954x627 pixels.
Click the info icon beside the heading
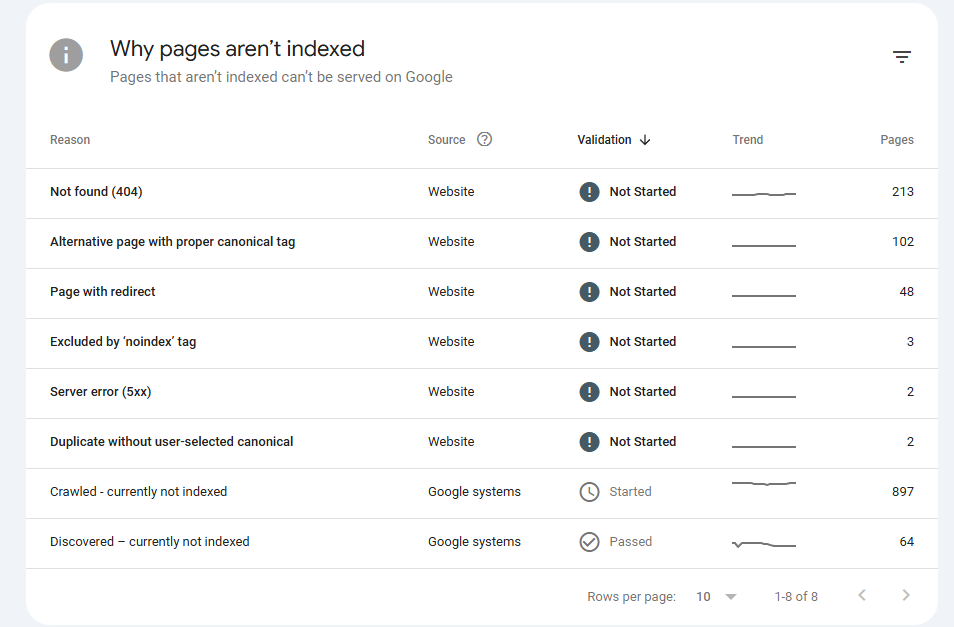coord(66,55)
